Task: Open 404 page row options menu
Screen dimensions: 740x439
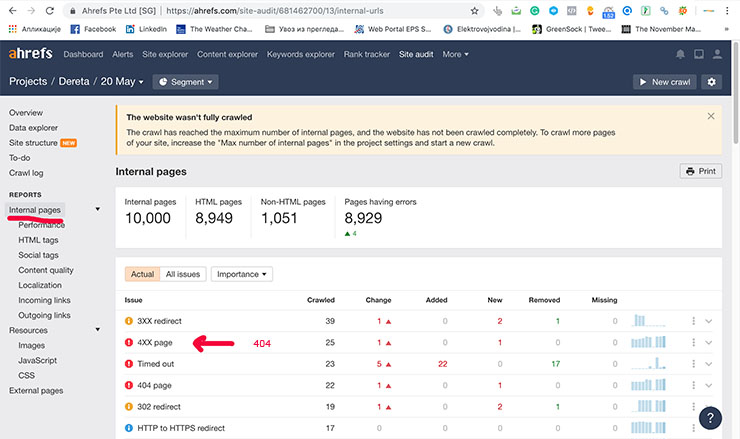Action: [693, 385]
